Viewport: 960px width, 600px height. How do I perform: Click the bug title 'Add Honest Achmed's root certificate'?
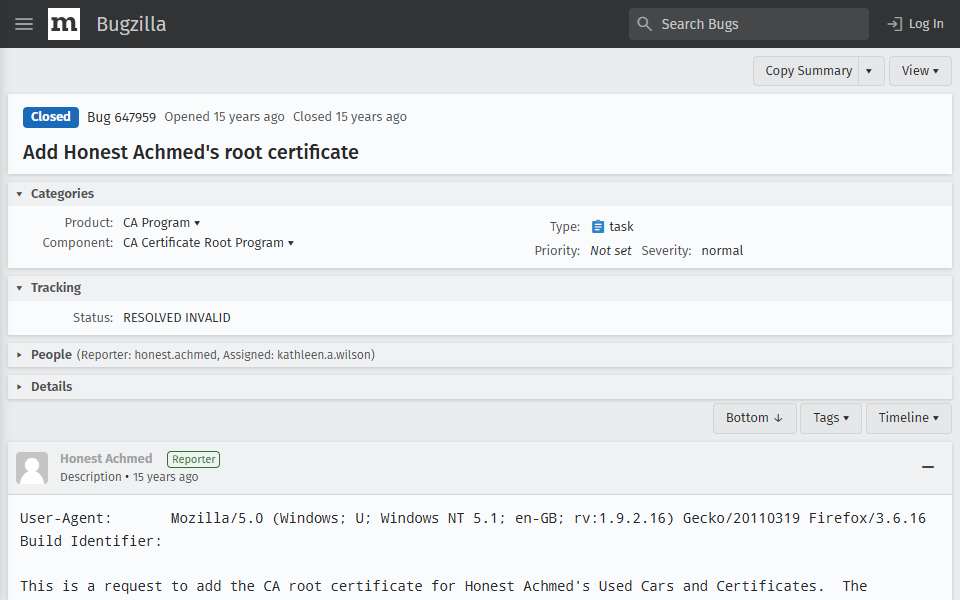(190, 152)
